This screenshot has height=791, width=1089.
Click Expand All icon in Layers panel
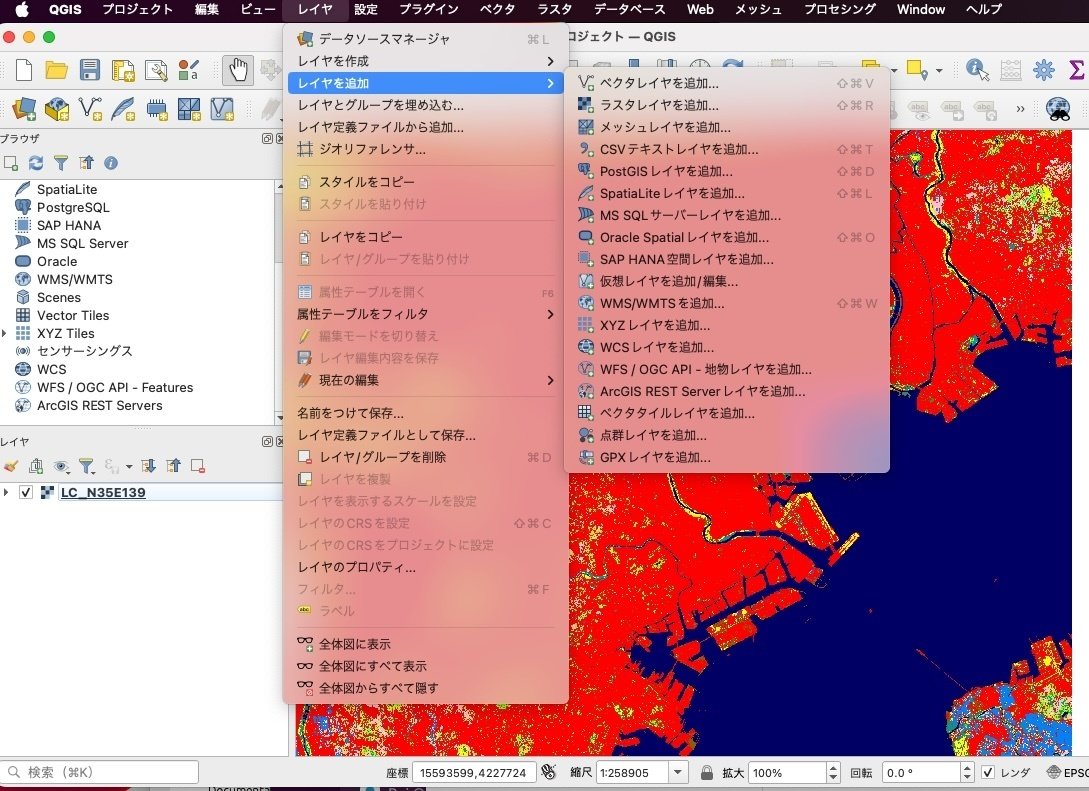point(148,466)
